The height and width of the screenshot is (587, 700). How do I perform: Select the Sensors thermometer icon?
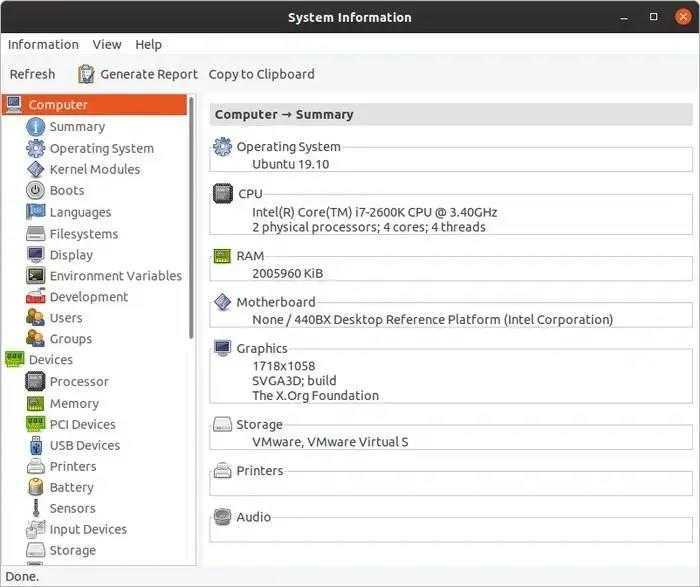pyautogui.click(x=36, y=508)
